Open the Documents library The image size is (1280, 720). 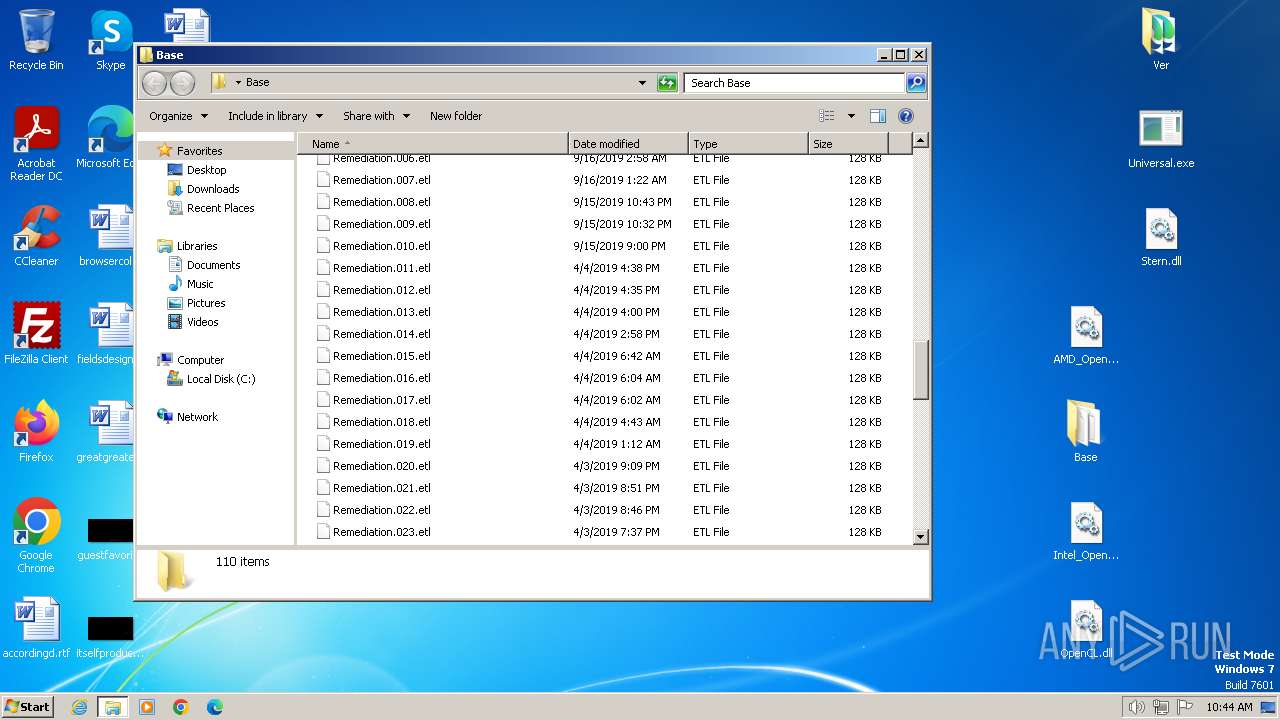coord(213,265)
